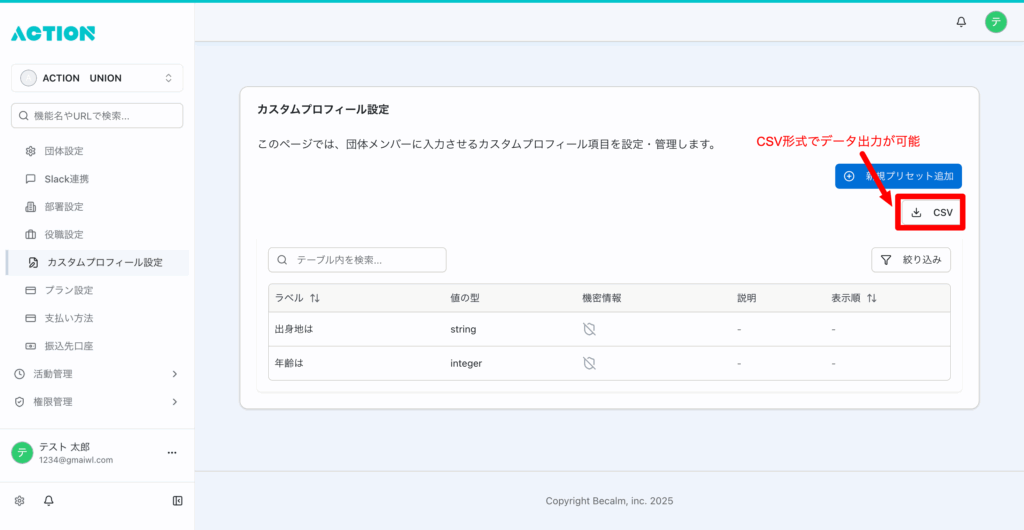Toggle the 機密情報 shield icon for 出身地は
This screenshot has width=1024, height=530.
[589, 329]
